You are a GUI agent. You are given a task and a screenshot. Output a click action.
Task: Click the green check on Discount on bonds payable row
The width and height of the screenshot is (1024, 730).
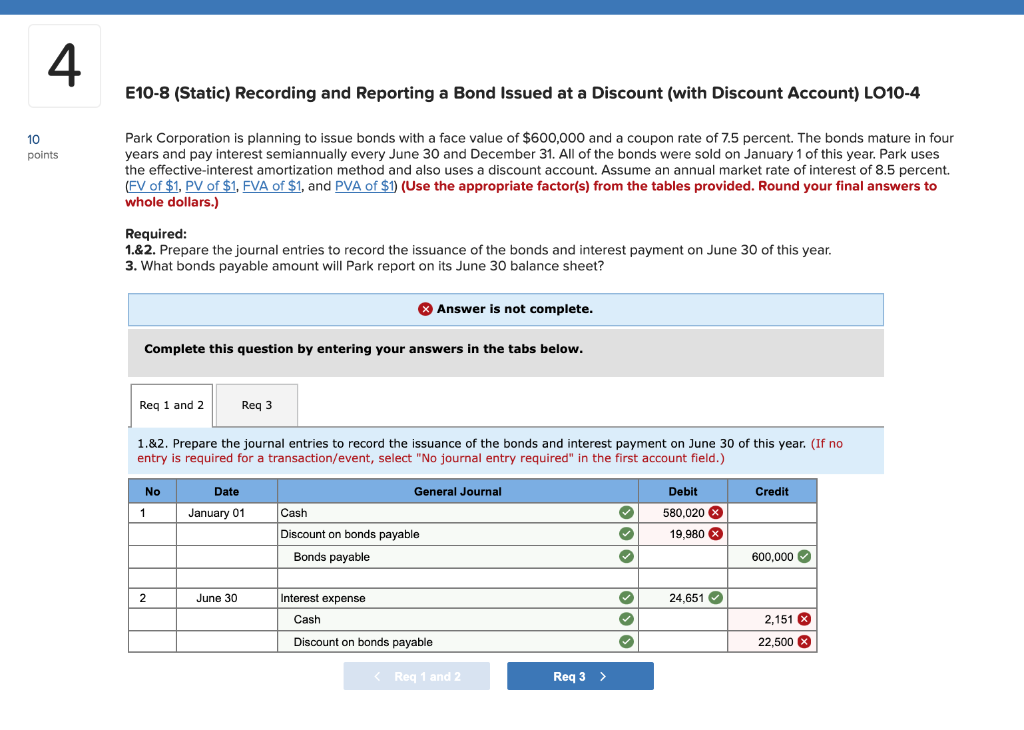(x=625, y=533)
